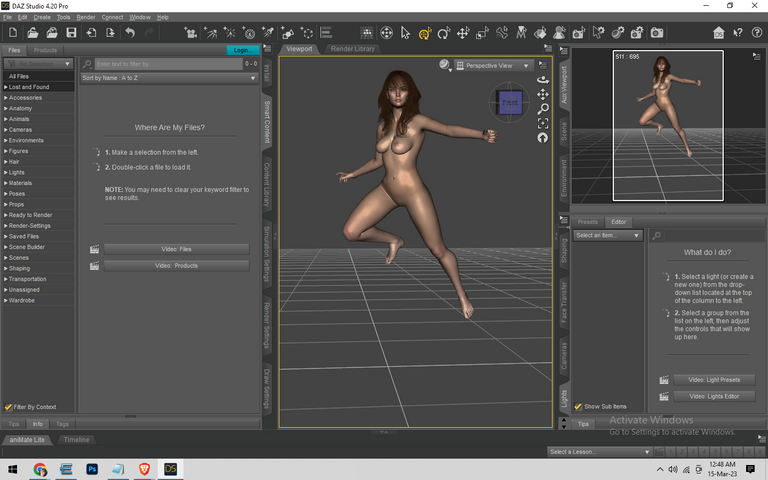Open the Sort by Name dropdown
Image resolution: width=768 pixels, height=480 pixels.
tap(169, 78)
